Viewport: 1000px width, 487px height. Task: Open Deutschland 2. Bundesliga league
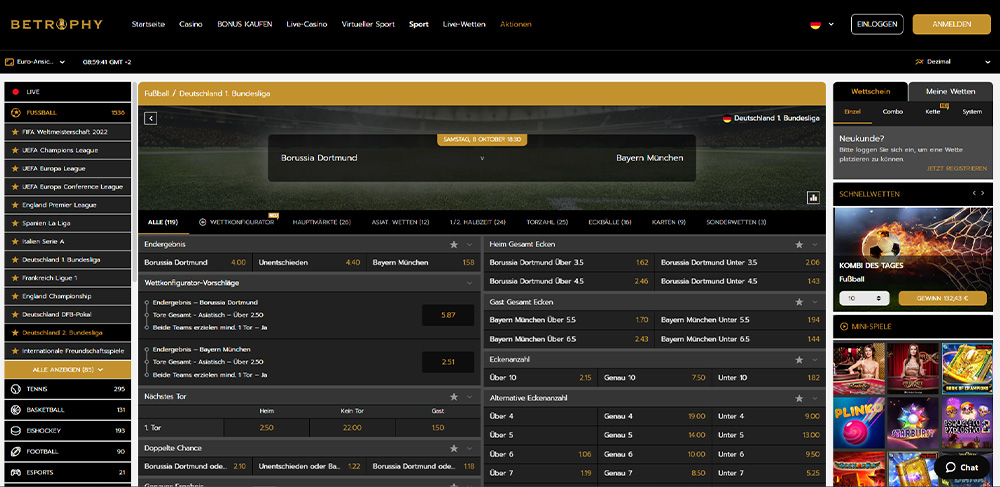pos(68,333)
